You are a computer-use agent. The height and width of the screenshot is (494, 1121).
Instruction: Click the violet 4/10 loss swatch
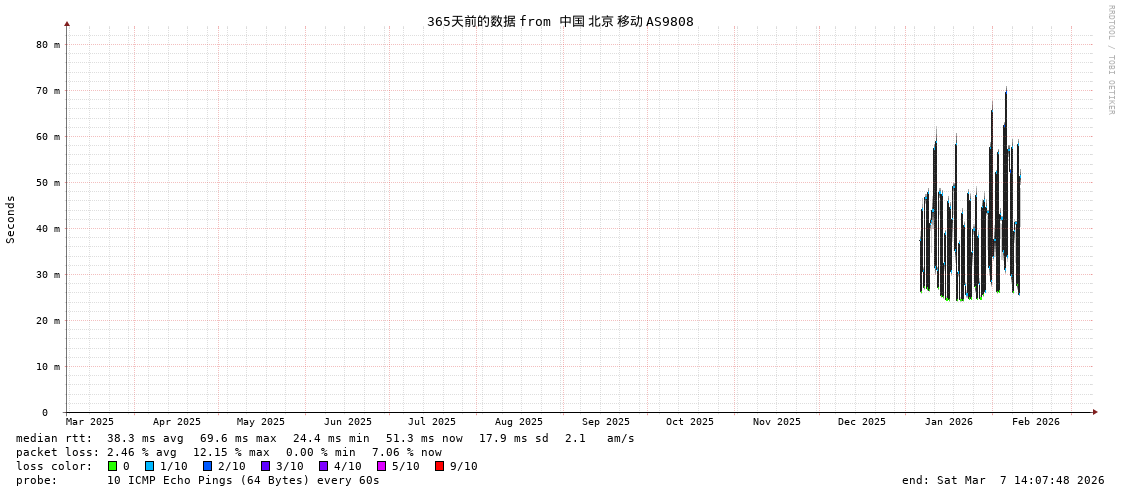324,466
